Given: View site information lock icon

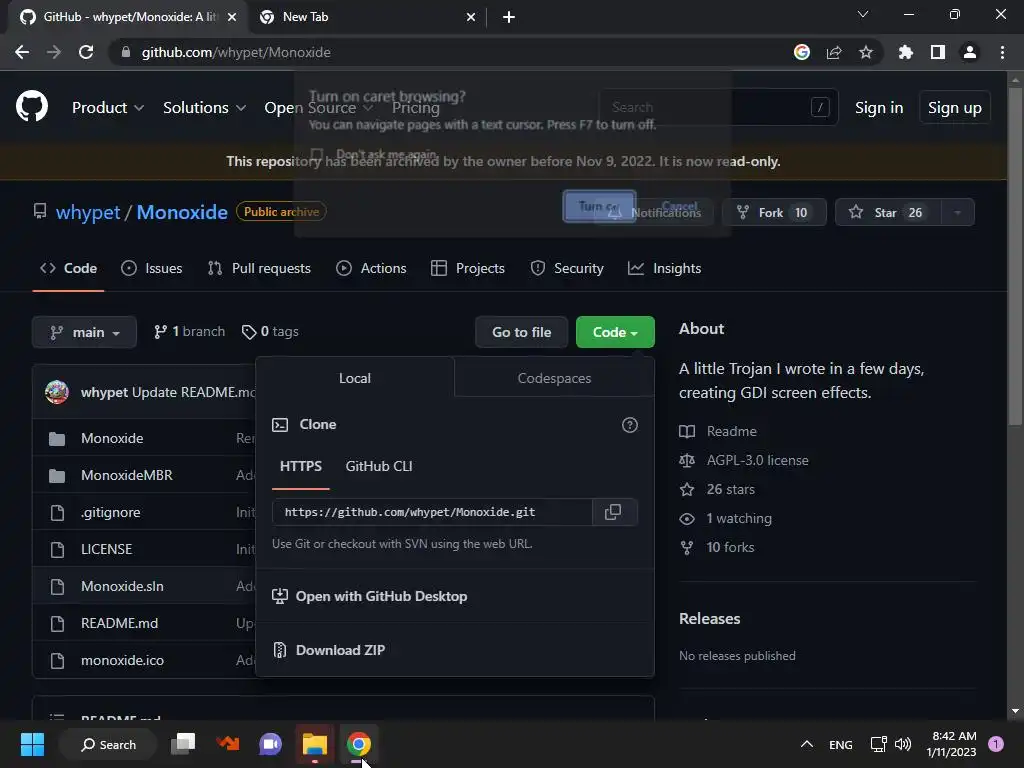Looking at the screenshot, I should pos(126,52).
